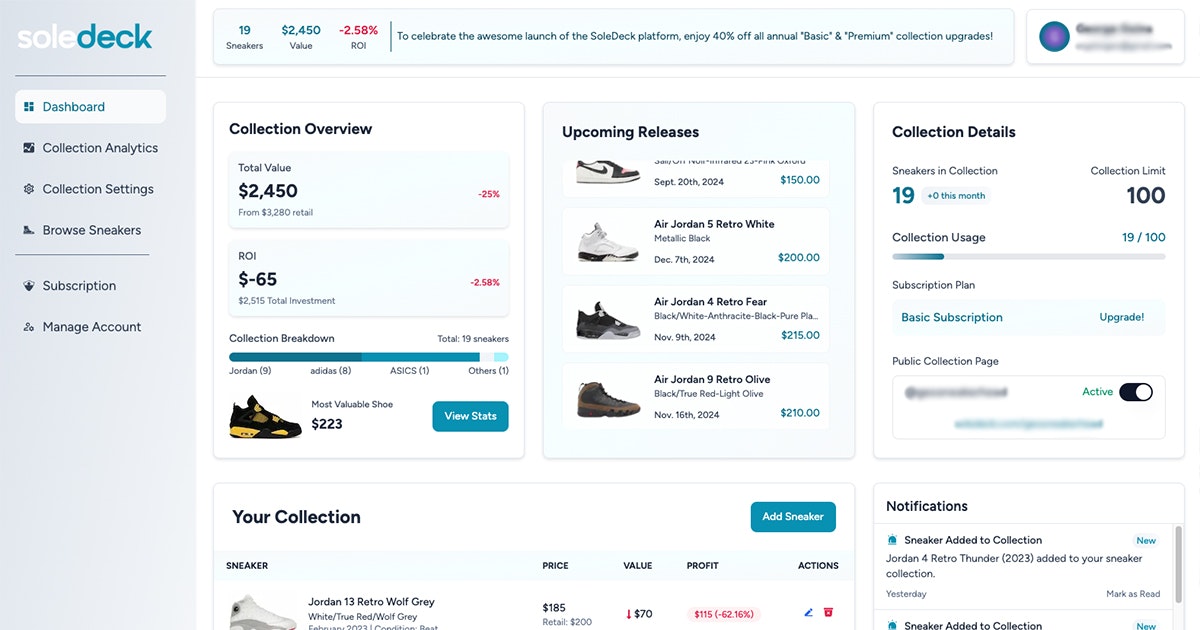The image size is (1200, 630).
Task: Click the red delete icon for Jordan 13
Action: [828, 612]
